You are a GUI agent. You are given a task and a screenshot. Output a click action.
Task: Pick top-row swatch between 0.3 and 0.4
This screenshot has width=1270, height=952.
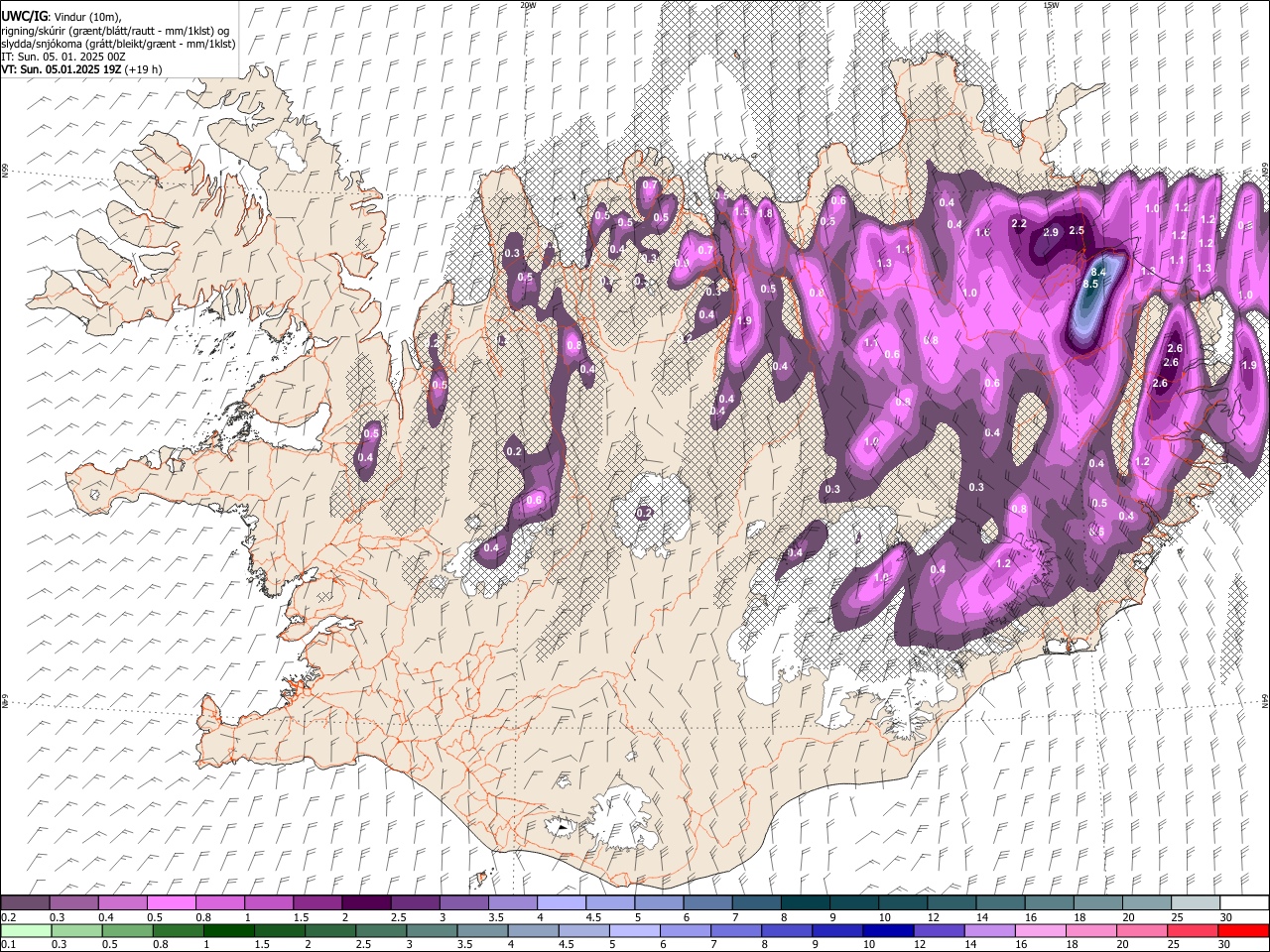(73, 903)
